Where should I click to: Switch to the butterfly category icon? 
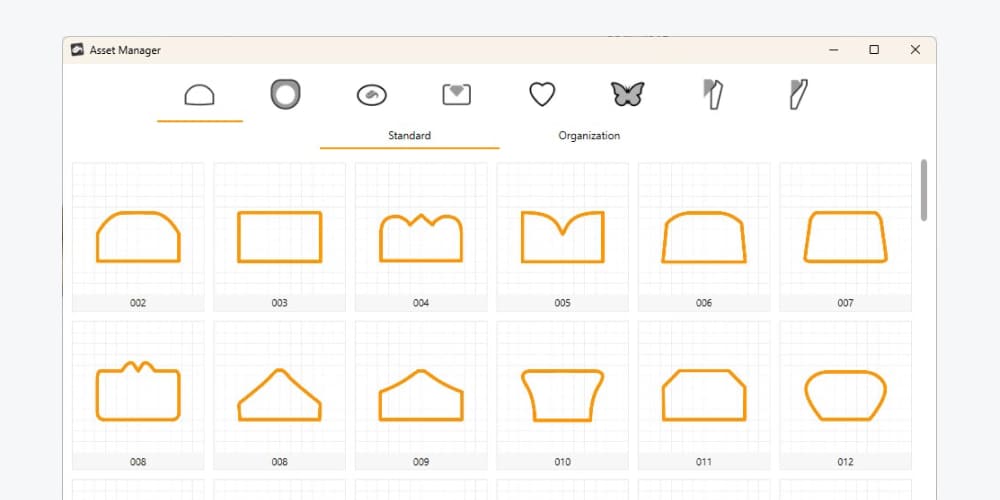tap(627, 95)
